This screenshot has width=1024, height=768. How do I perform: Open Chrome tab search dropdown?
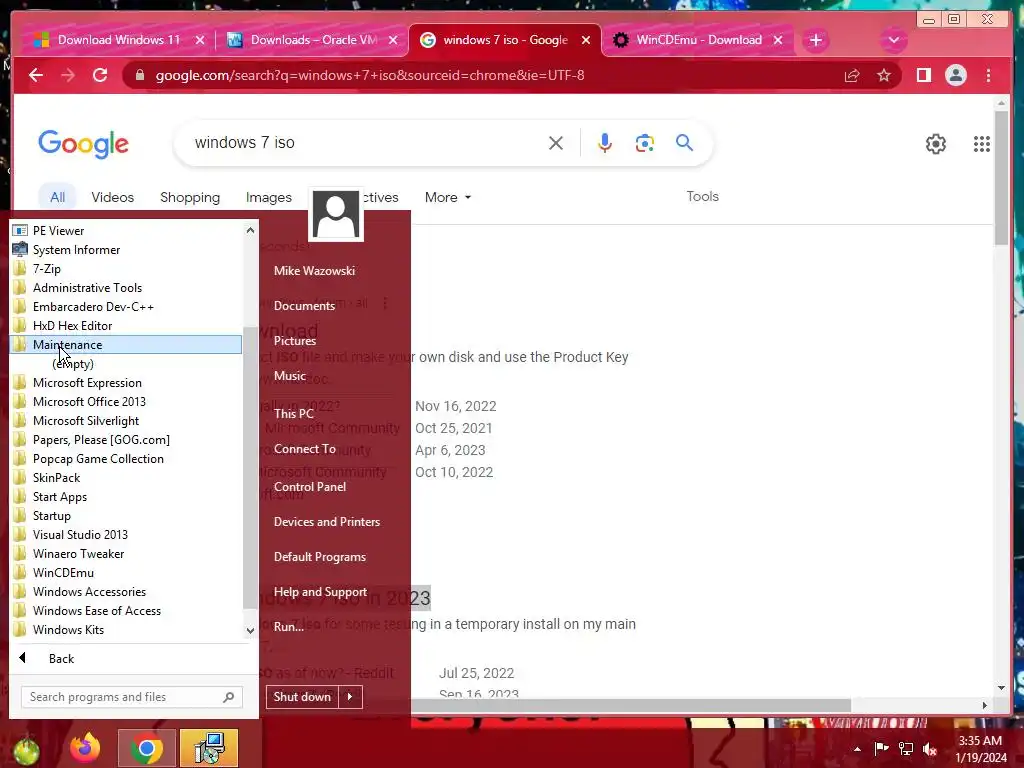point(893,40)
